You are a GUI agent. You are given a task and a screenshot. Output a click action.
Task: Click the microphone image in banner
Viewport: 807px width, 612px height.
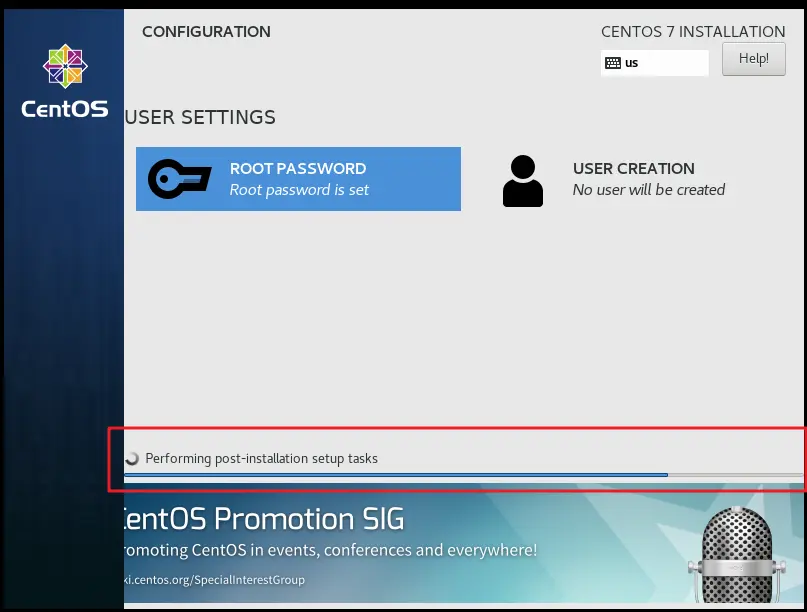736,554
